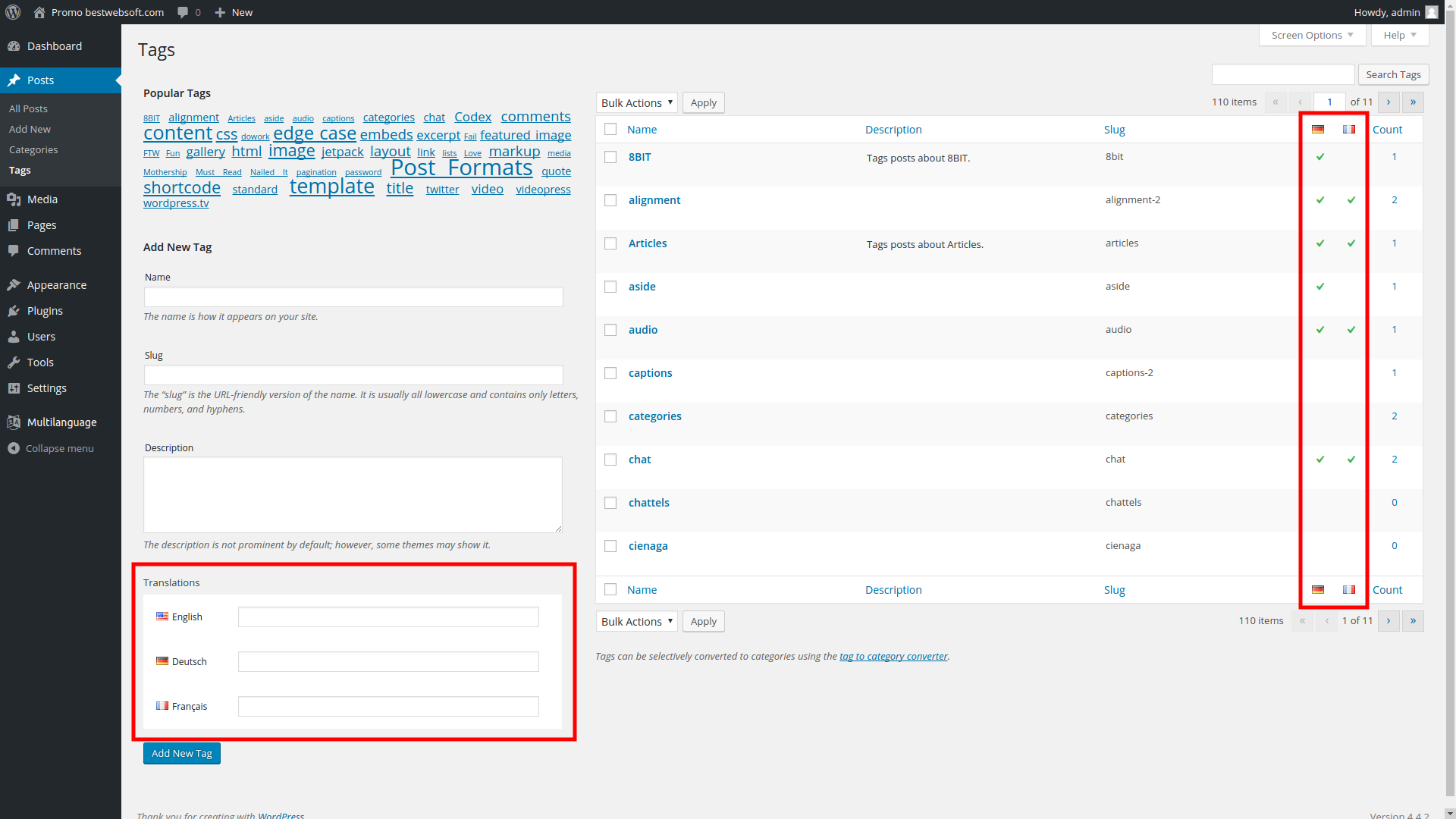Click the Plugins plug icon
The width and height of the screenshot is (1456, 819).
tap(14, 311)
